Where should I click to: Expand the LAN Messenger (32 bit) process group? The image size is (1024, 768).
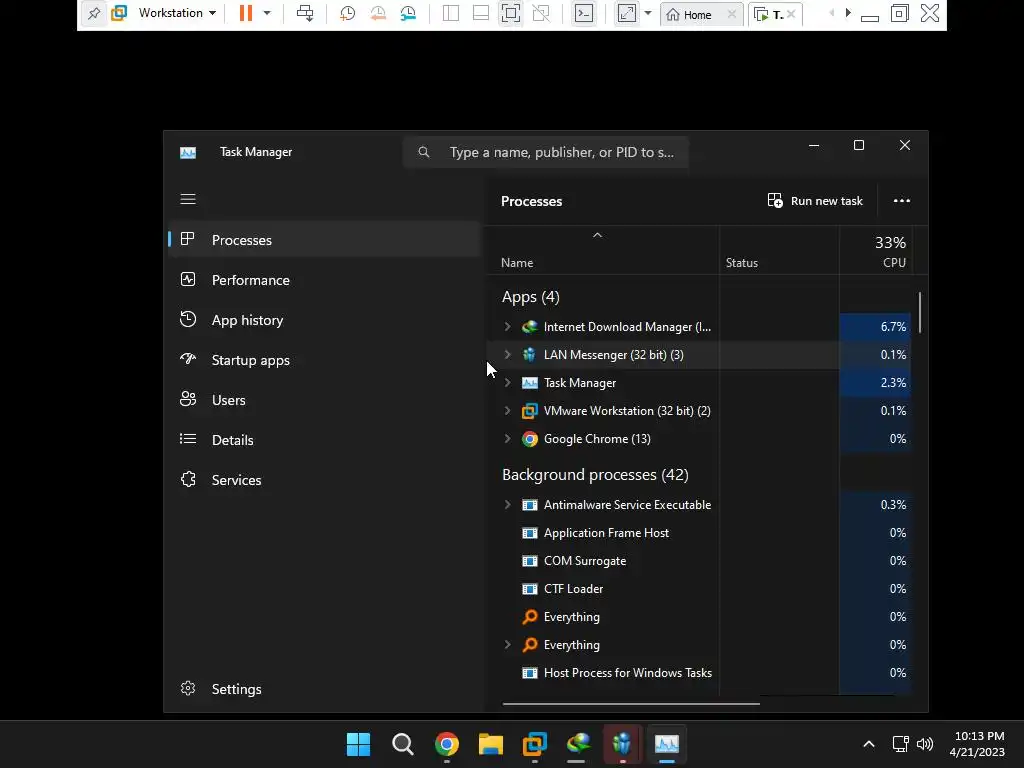pyautogui.click(x=507, y=355)
